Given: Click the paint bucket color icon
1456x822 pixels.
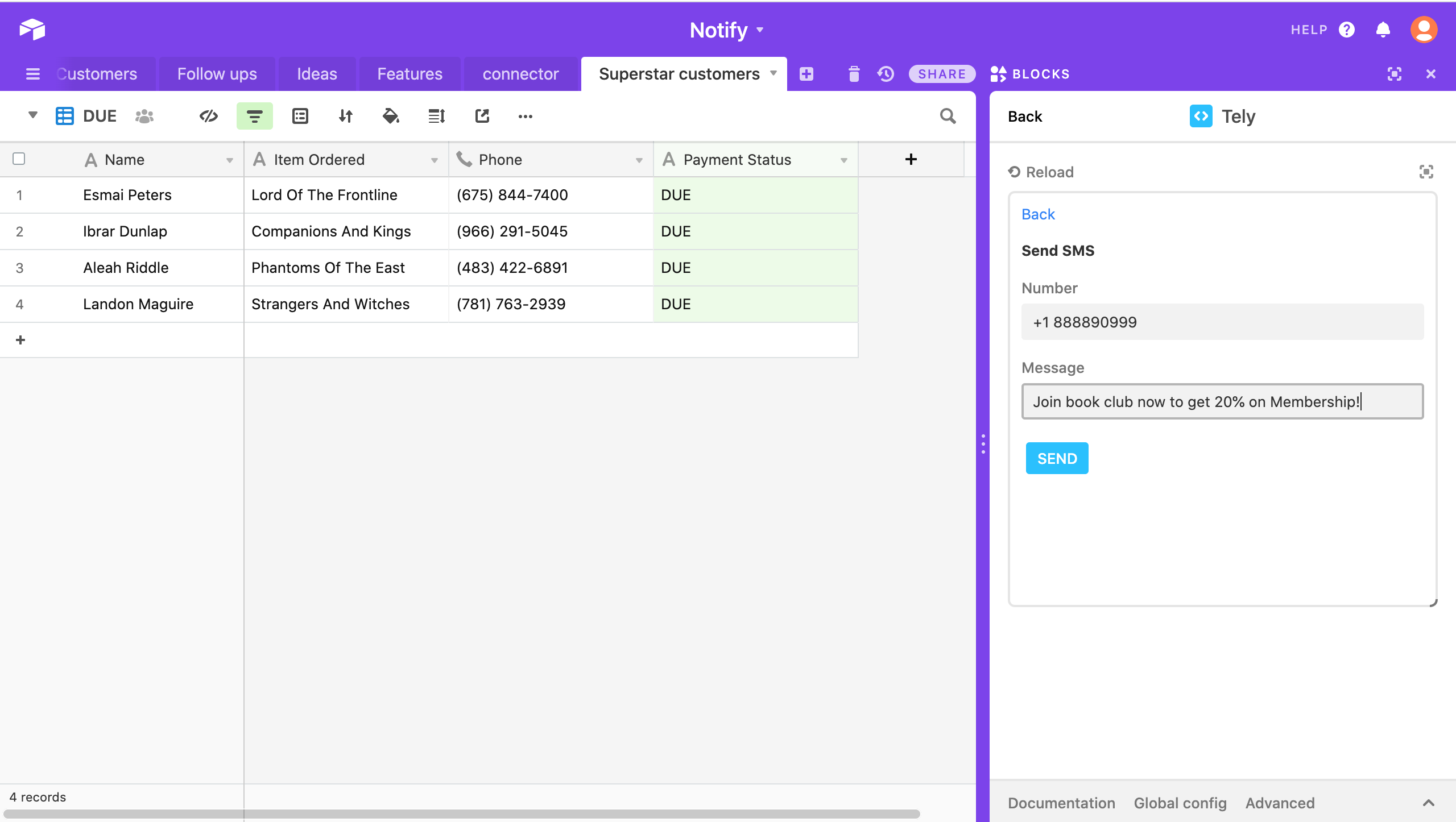Looking at the screenshot, I should [x=391, y=116].
